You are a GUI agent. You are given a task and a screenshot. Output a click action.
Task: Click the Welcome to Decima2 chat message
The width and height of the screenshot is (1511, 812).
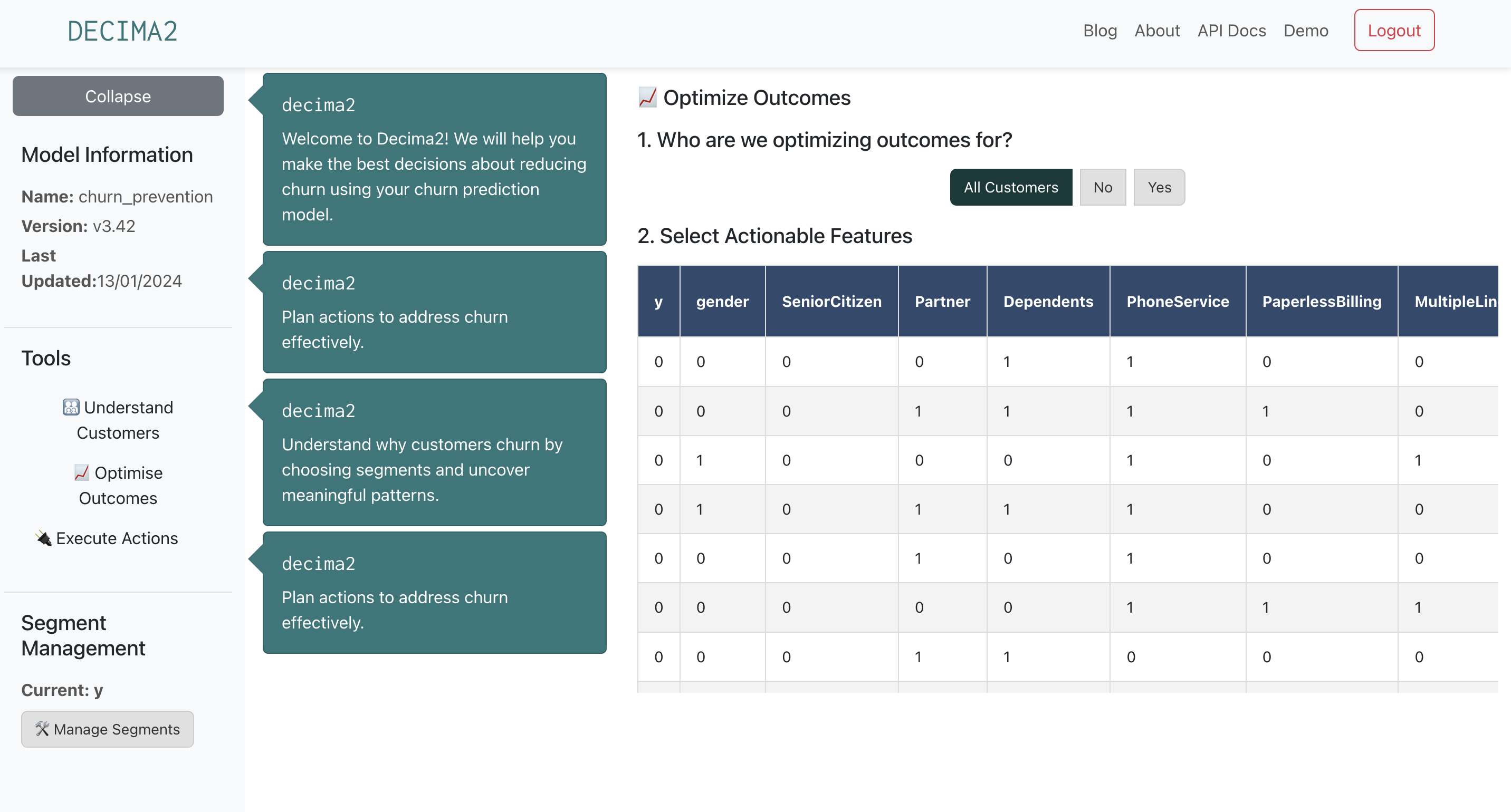pyautogui.click(x=435, y=159)
